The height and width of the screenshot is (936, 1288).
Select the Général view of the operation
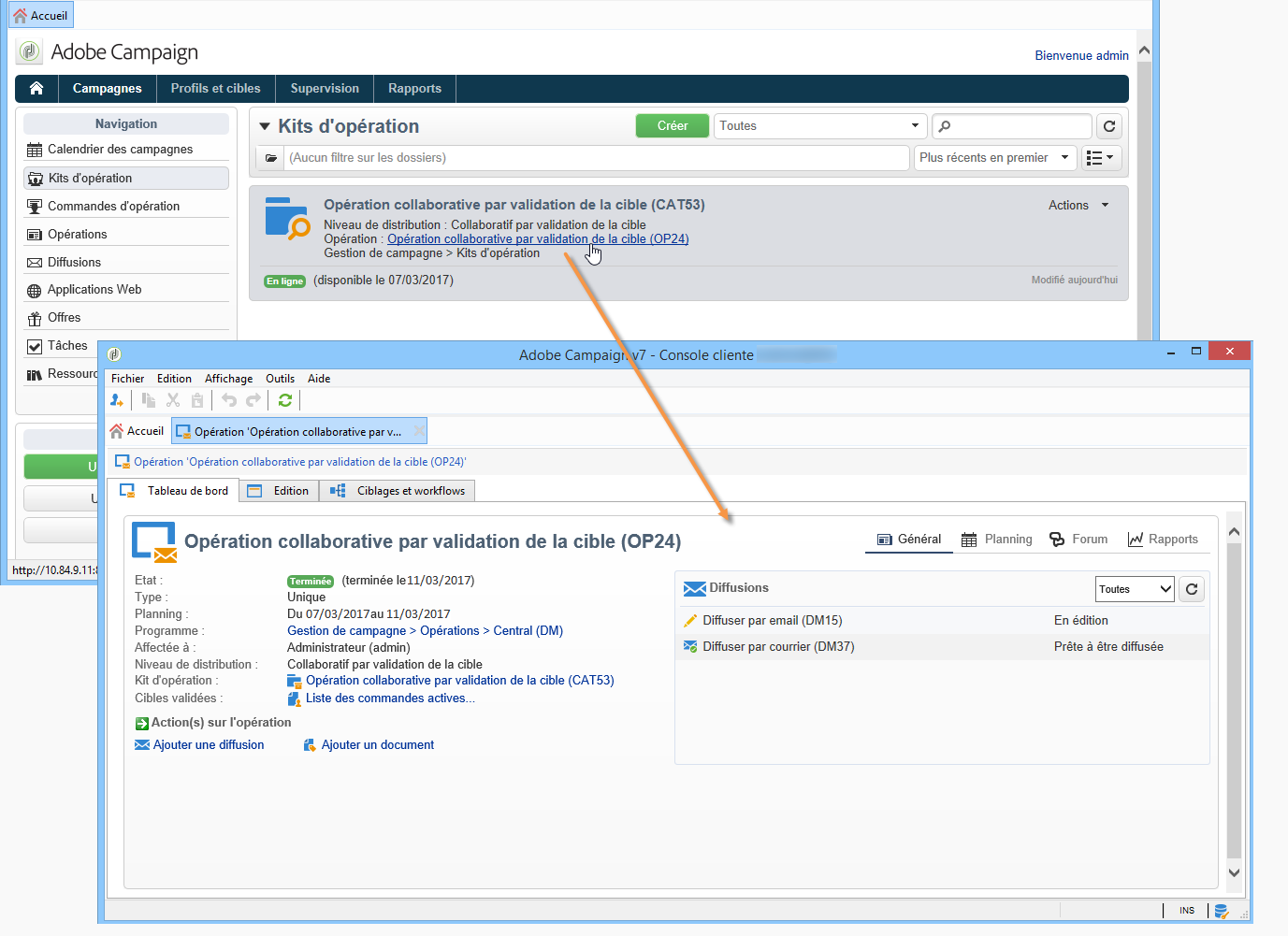click(909, 540)
